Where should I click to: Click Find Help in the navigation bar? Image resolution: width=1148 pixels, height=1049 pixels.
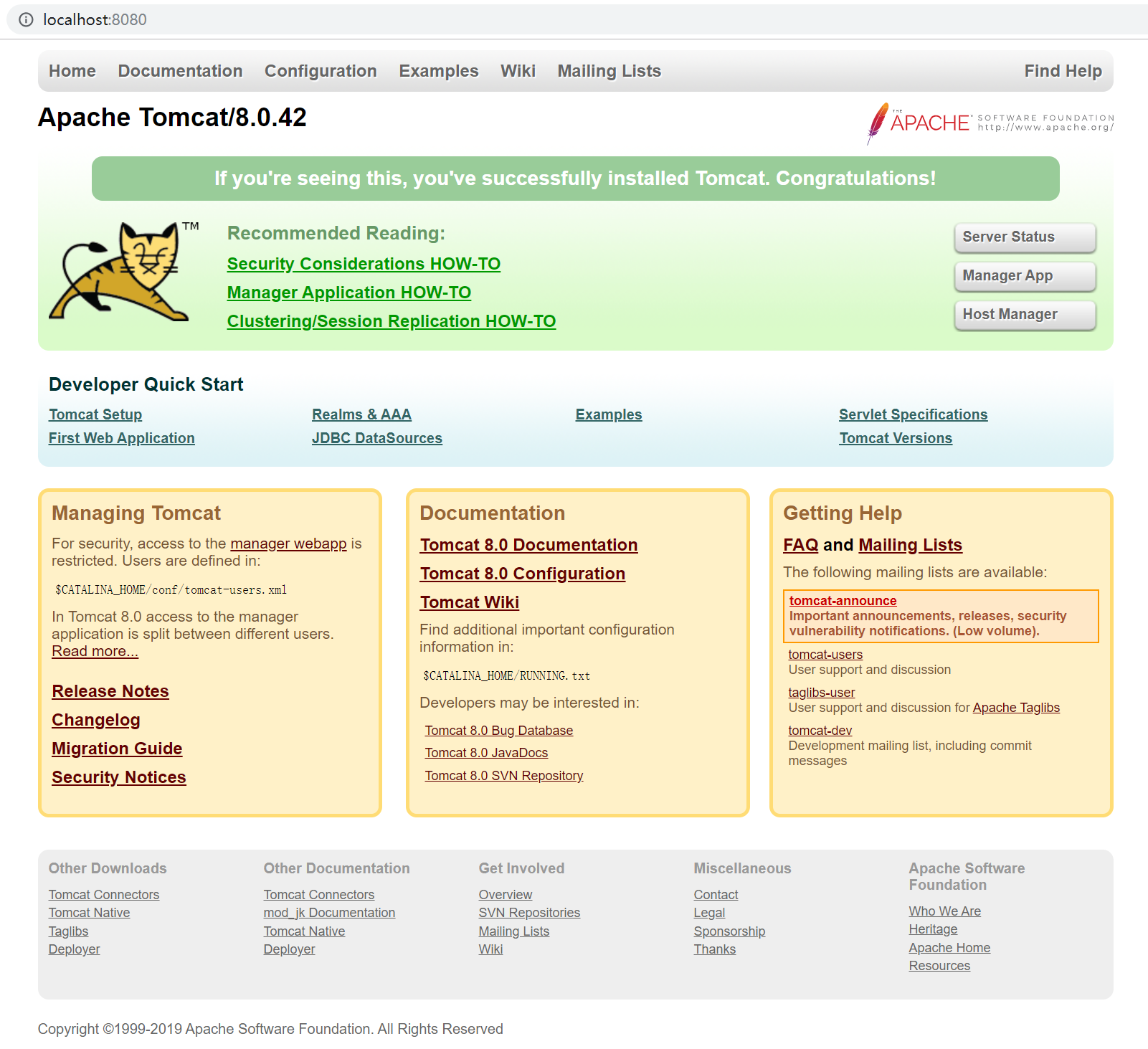click(1063, 71)
